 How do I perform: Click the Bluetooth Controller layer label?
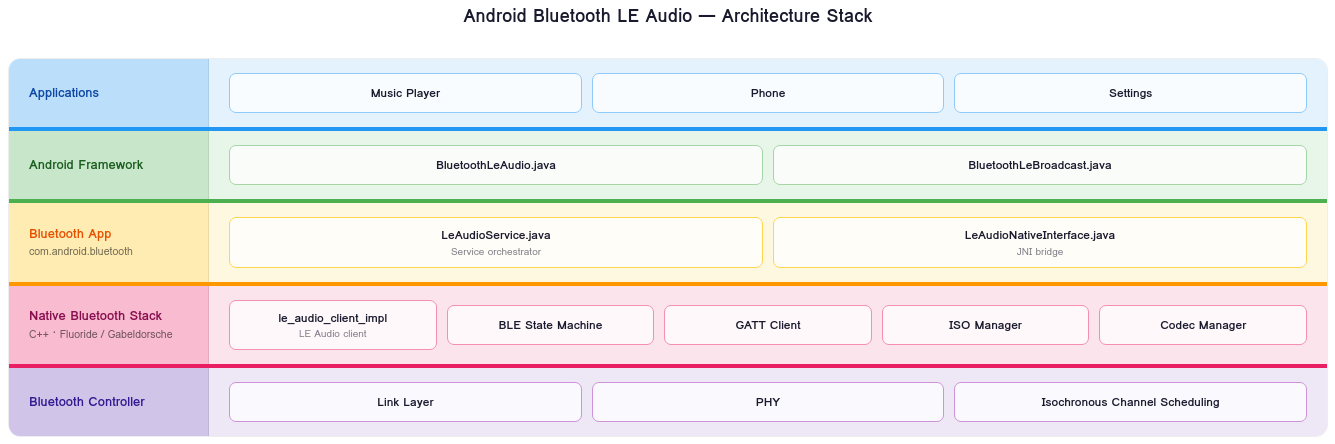coord(87,402)
